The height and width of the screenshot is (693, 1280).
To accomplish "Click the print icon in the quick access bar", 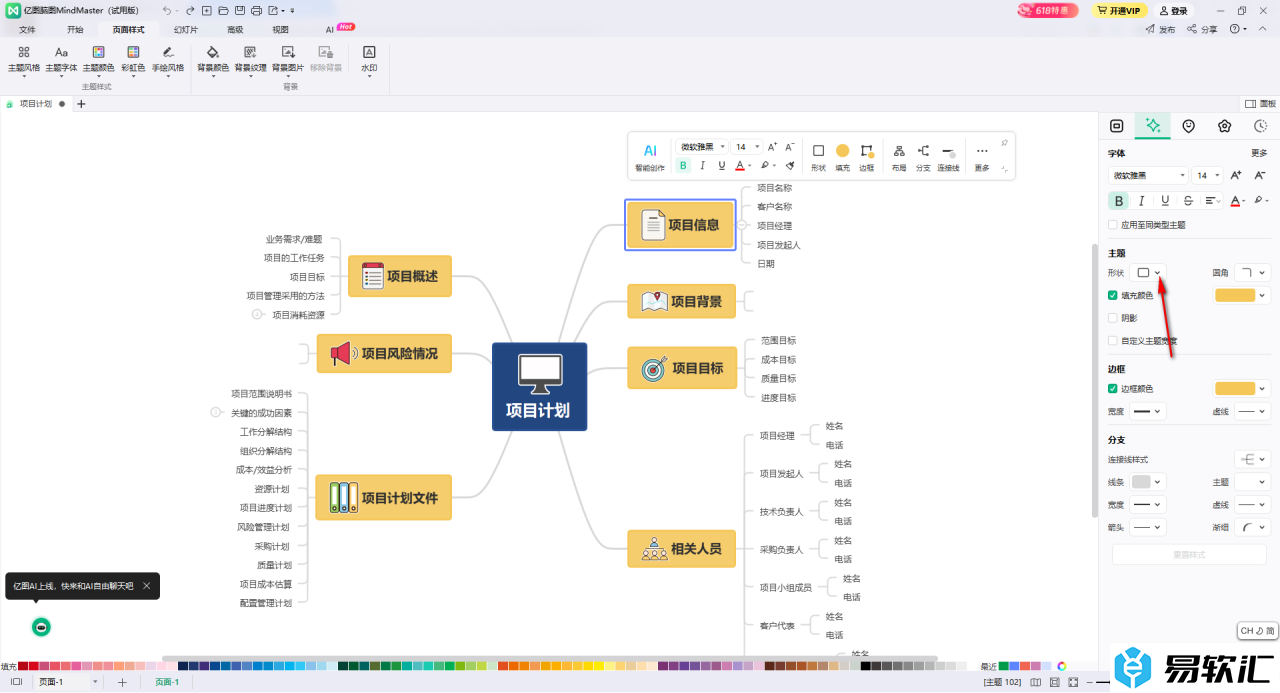I will (256, 10).
